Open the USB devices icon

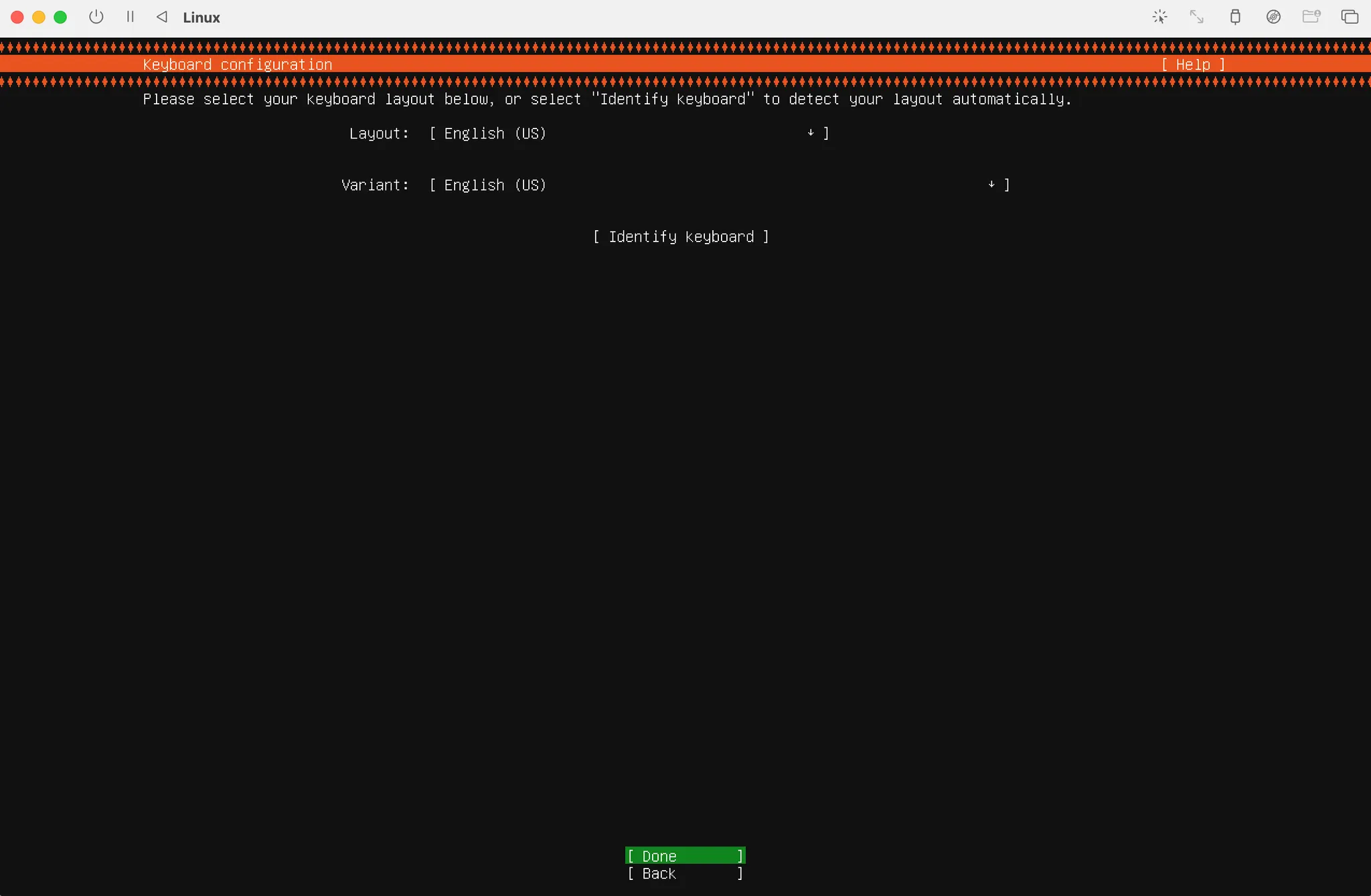pyautogui.click(x=1235, y=17)
